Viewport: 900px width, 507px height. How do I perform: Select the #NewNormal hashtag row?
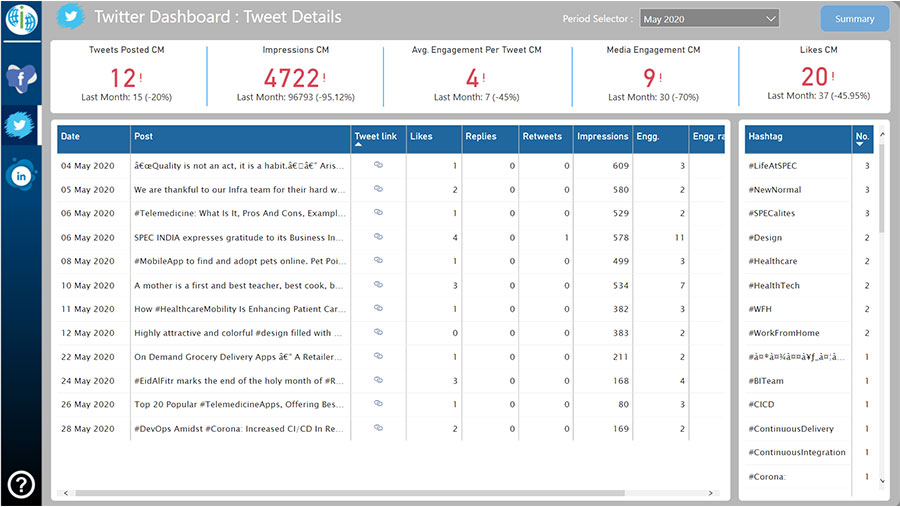(809, 189)
